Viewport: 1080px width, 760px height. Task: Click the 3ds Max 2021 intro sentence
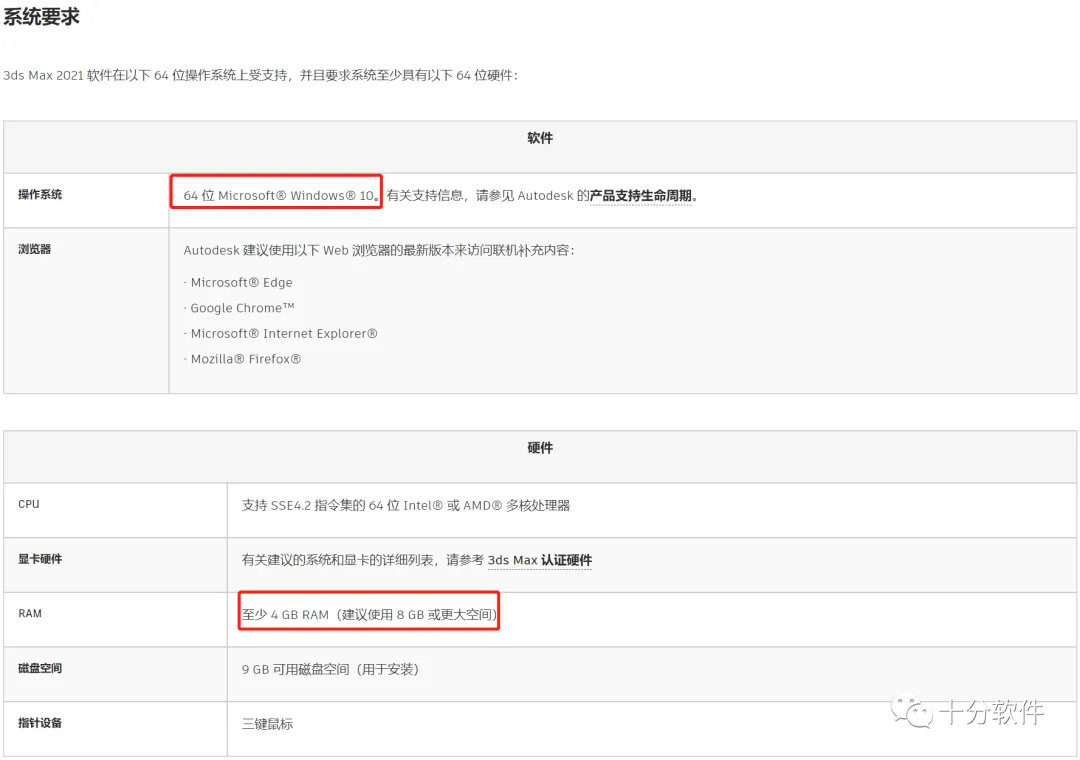pos(260,75)
